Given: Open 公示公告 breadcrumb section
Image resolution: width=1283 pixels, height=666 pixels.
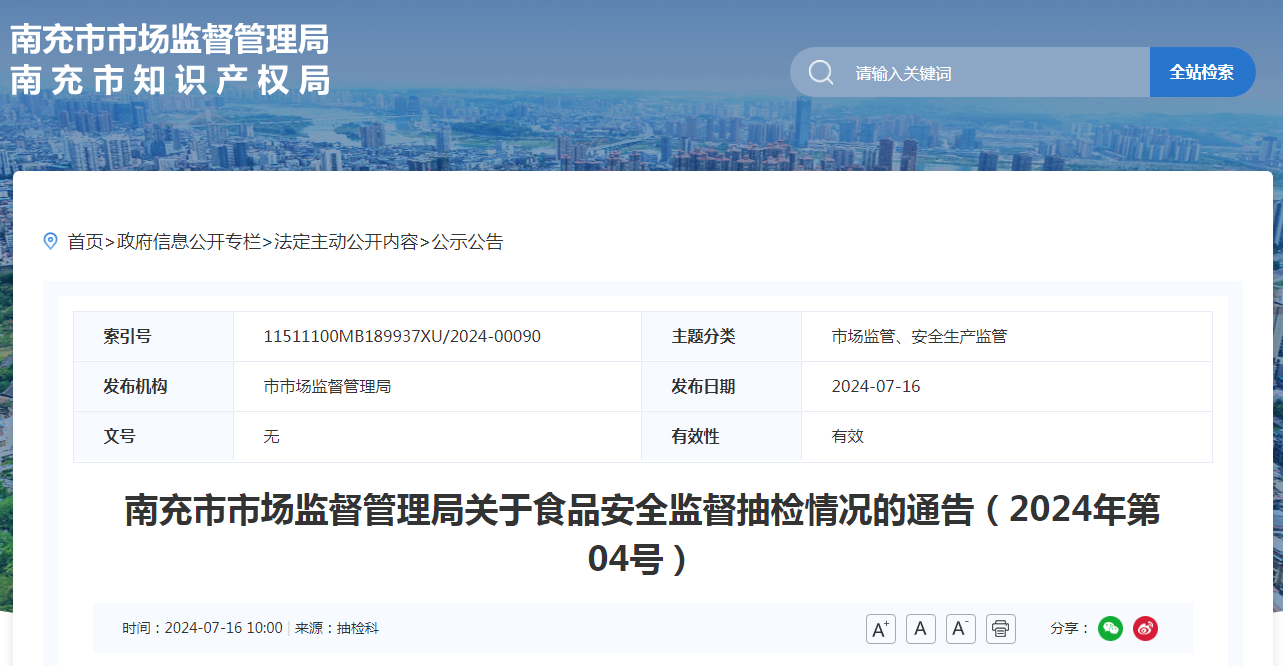Looking at the screenshot, I should (x=467, y=242).
